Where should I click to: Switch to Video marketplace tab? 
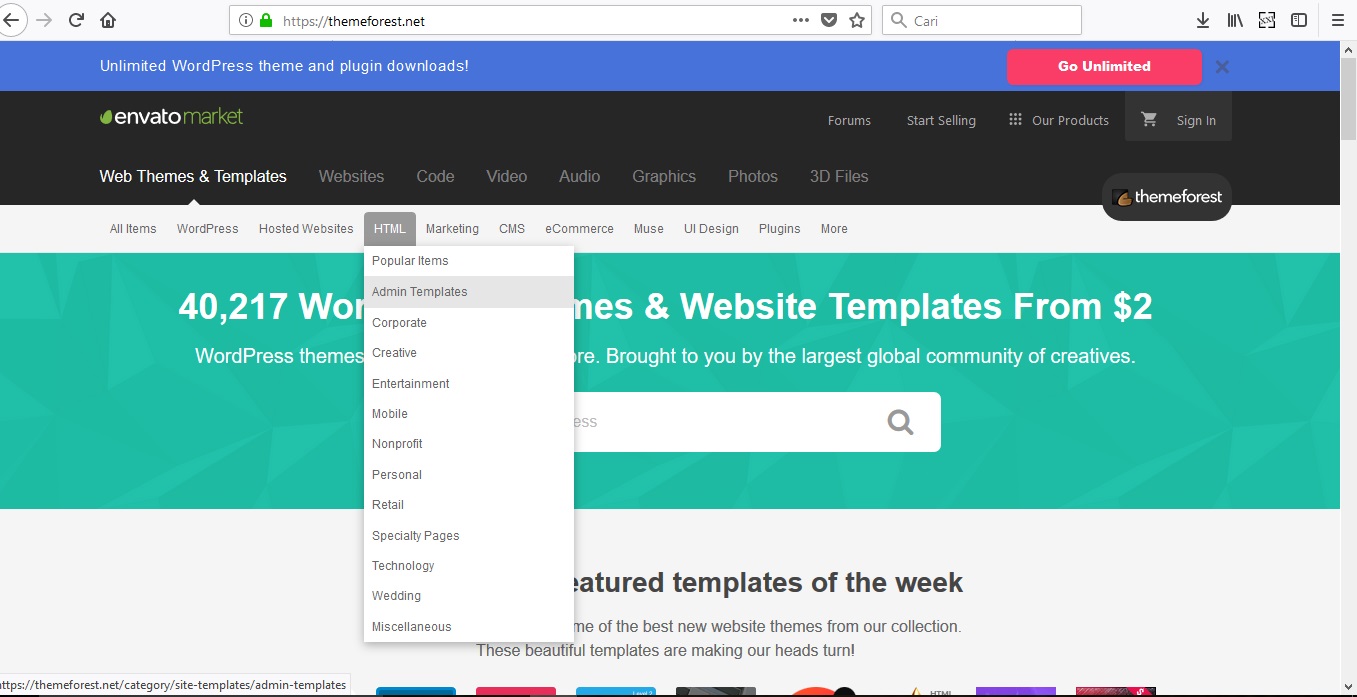507,176
